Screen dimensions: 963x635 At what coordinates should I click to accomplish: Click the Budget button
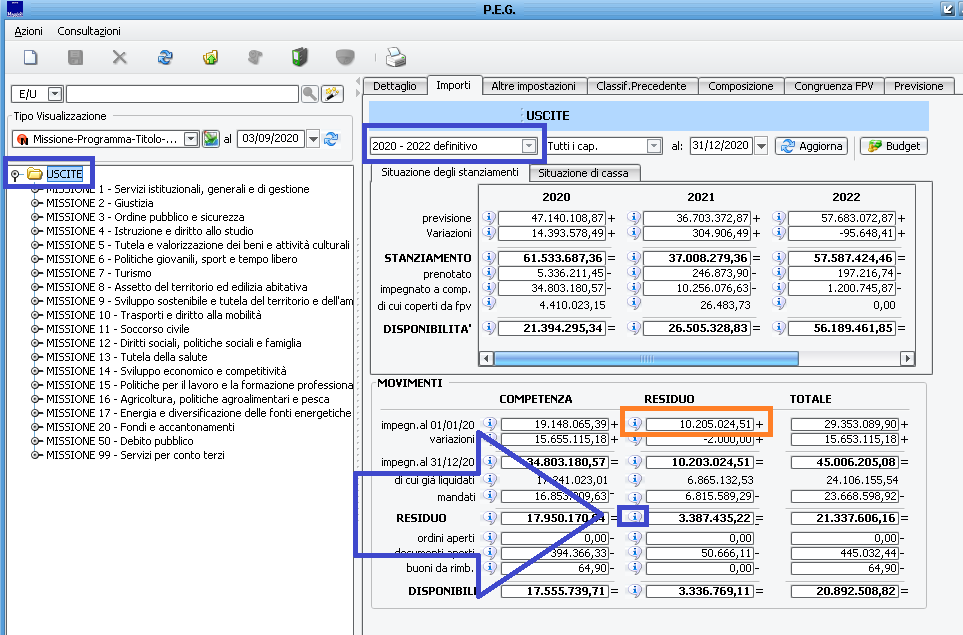click(x=894, y=146)
